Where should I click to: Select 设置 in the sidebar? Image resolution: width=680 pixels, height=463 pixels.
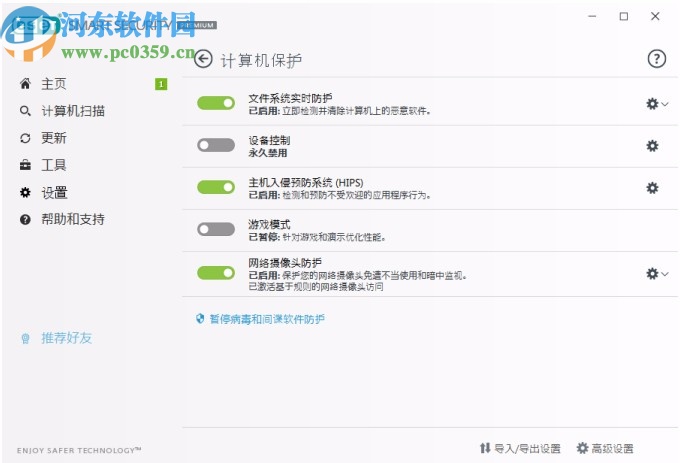[x=54, y=192]
